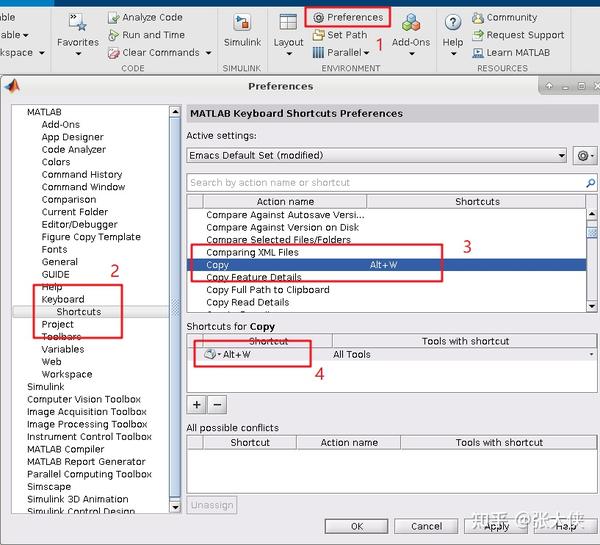Expand the Layout dropdown arrow
This screenshot has height=545, width=600.
pos(289,54)
